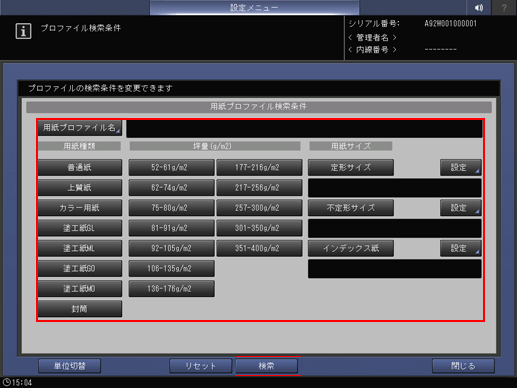Click the black field below 不定形サイズ
This screenshot has height=388, width=517.
pyautogui.click(x=395, y=228)
